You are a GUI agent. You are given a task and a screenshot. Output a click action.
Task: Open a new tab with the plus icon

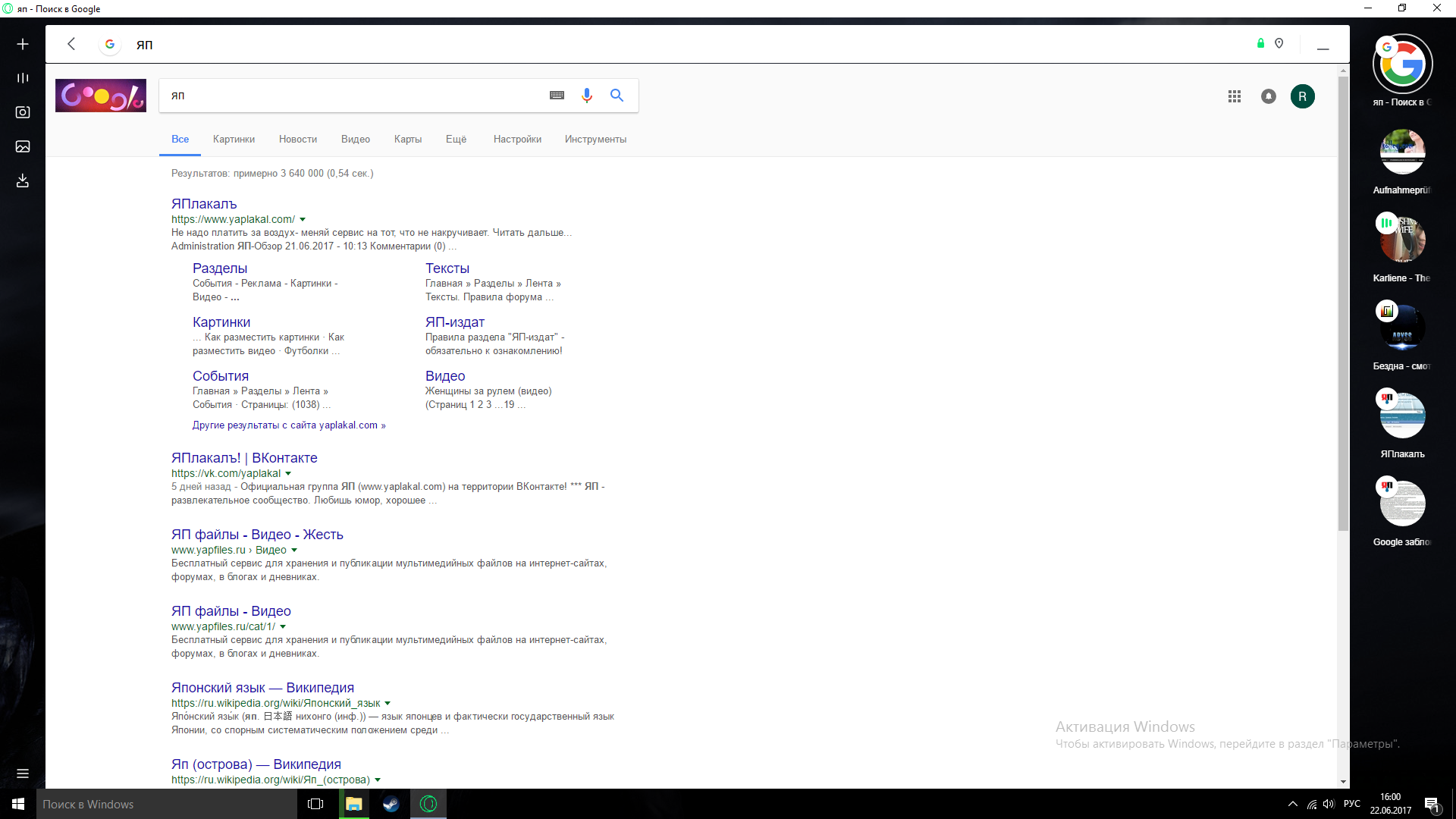click(x=23, y=44)
